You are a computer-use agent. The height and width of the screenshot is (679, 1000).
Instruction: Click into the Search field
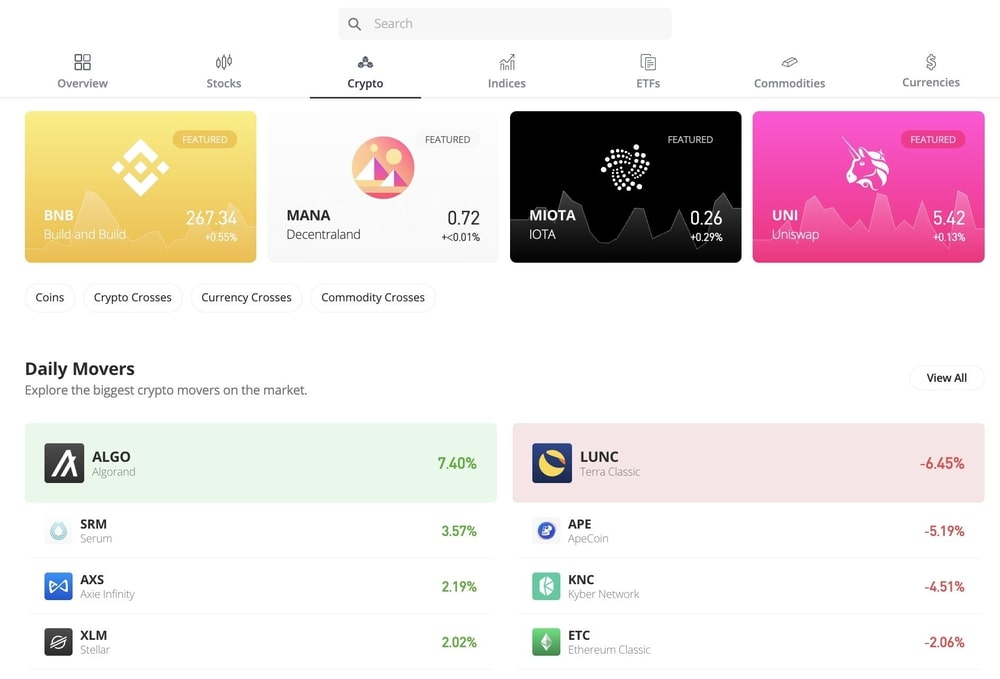point(515,24)
